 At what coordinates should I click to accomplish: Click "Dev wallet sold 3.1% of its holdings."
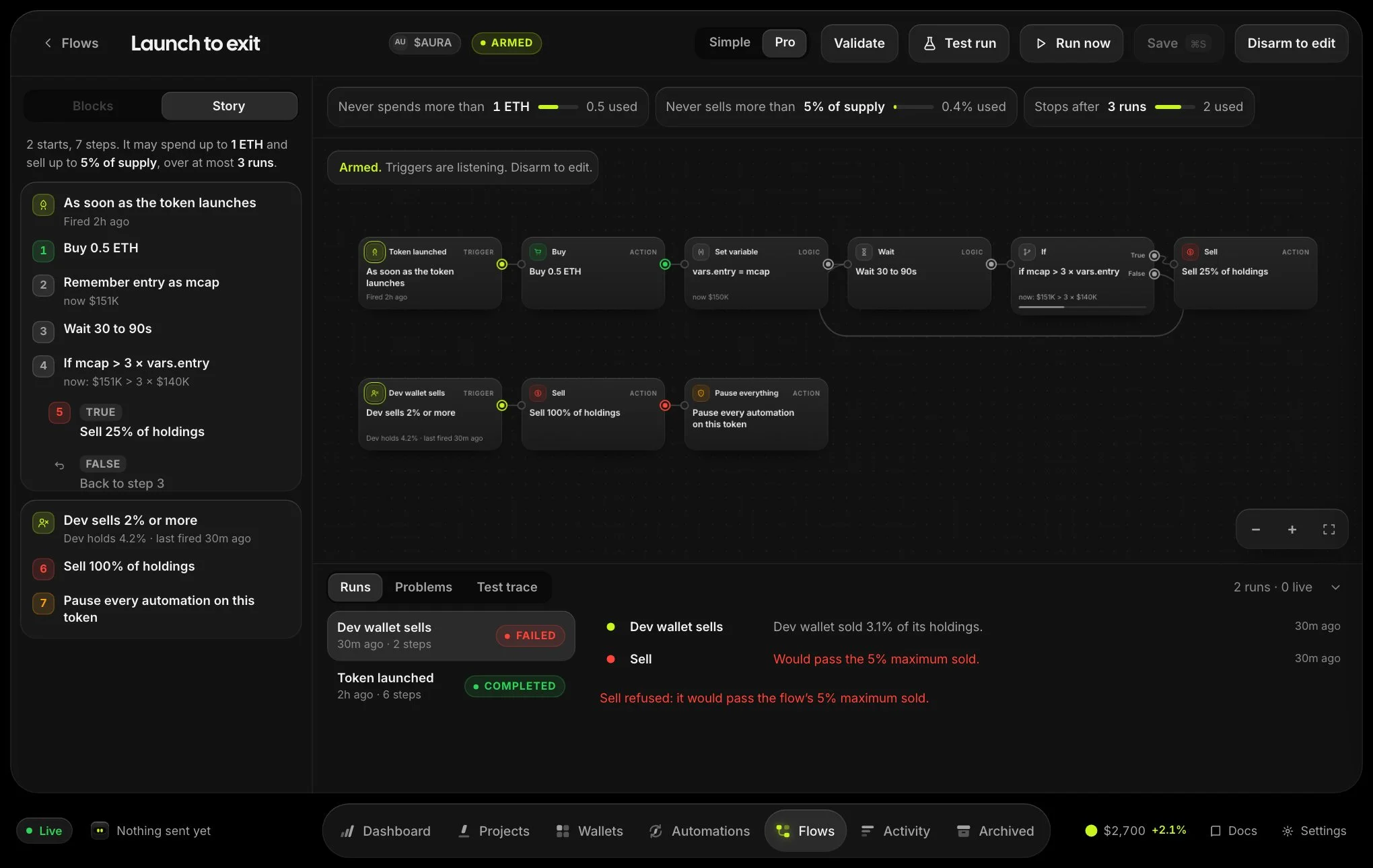(x=878, y=627)
